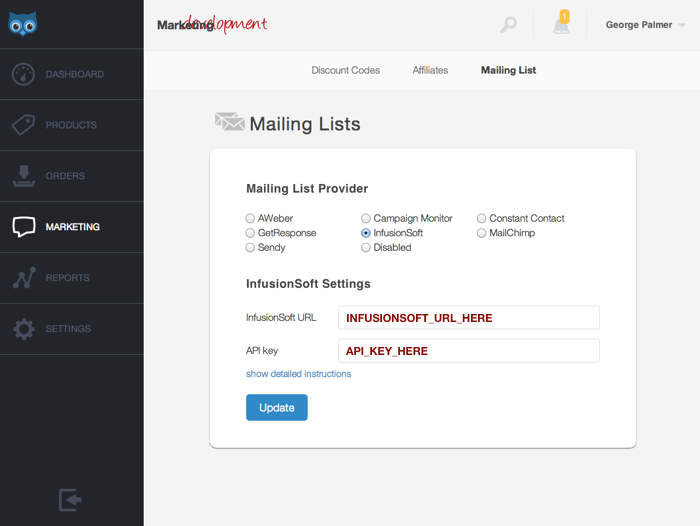Open the Dashboard gauge icon
Screen dimensions: 700x526
(x=23, y=74)
